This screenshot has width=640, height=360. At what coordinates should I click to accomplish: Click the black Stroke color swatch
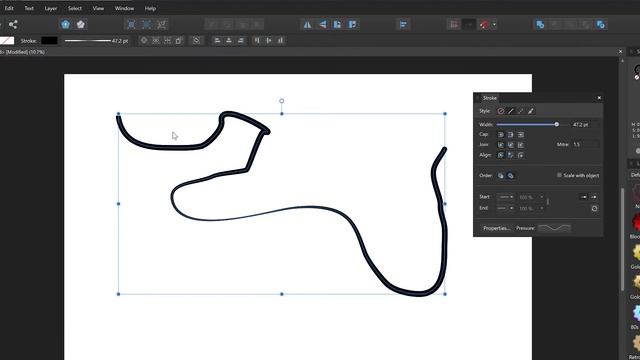[49, 40]
